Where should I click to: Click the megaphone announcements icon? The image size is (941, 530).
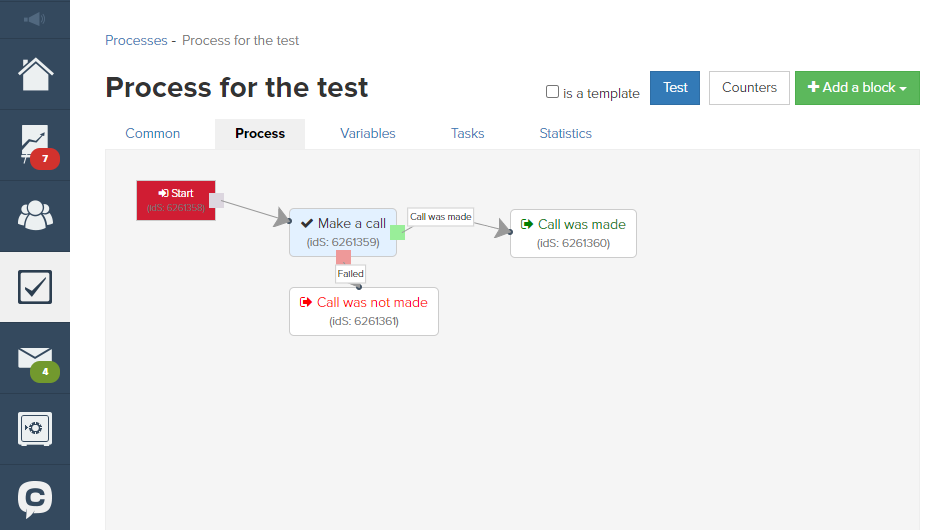[x=35, y=19]
